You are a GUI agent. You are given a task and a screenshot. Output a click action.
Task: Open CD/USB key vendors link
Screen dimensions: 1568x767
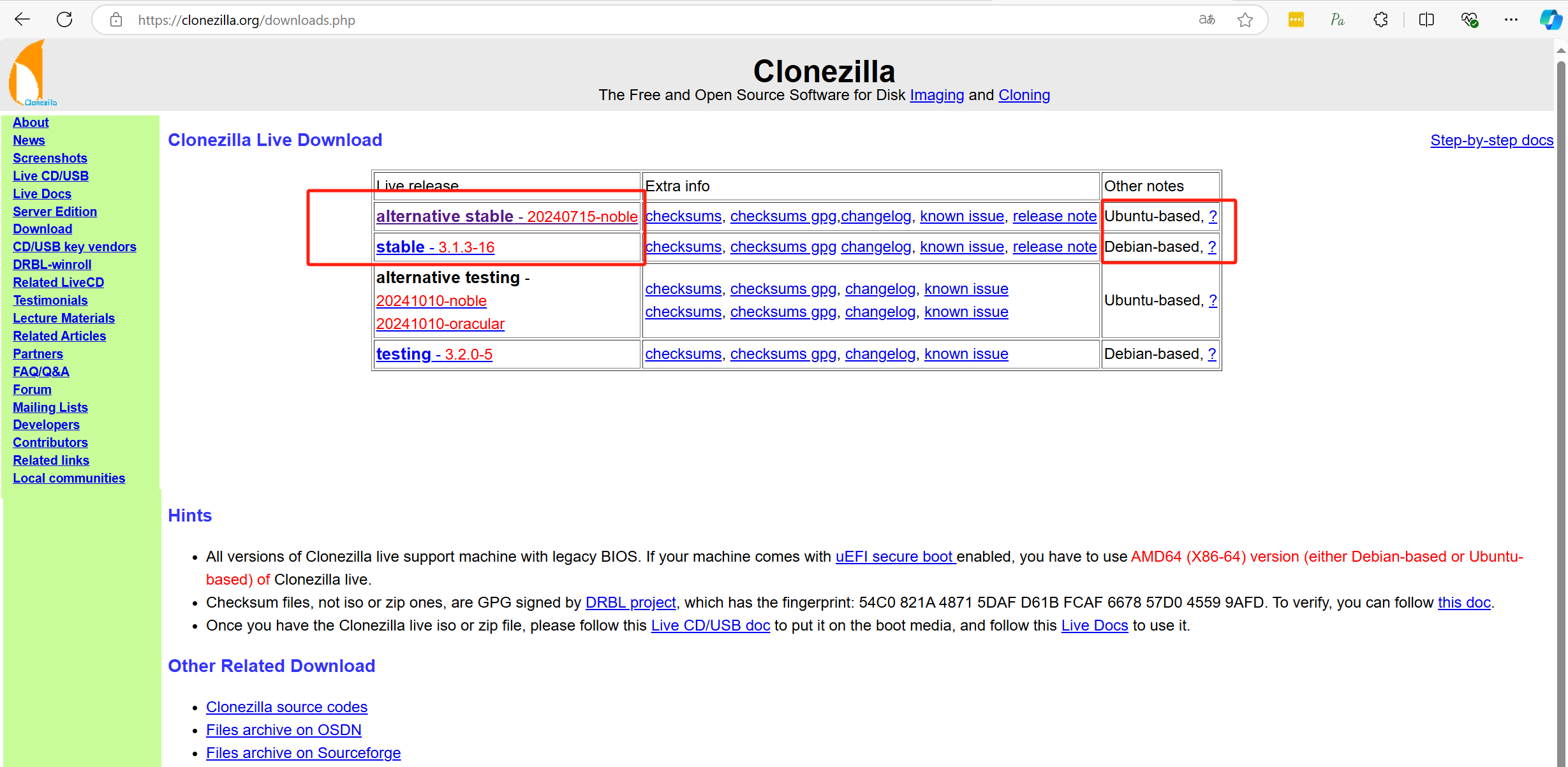click(75, 247)
